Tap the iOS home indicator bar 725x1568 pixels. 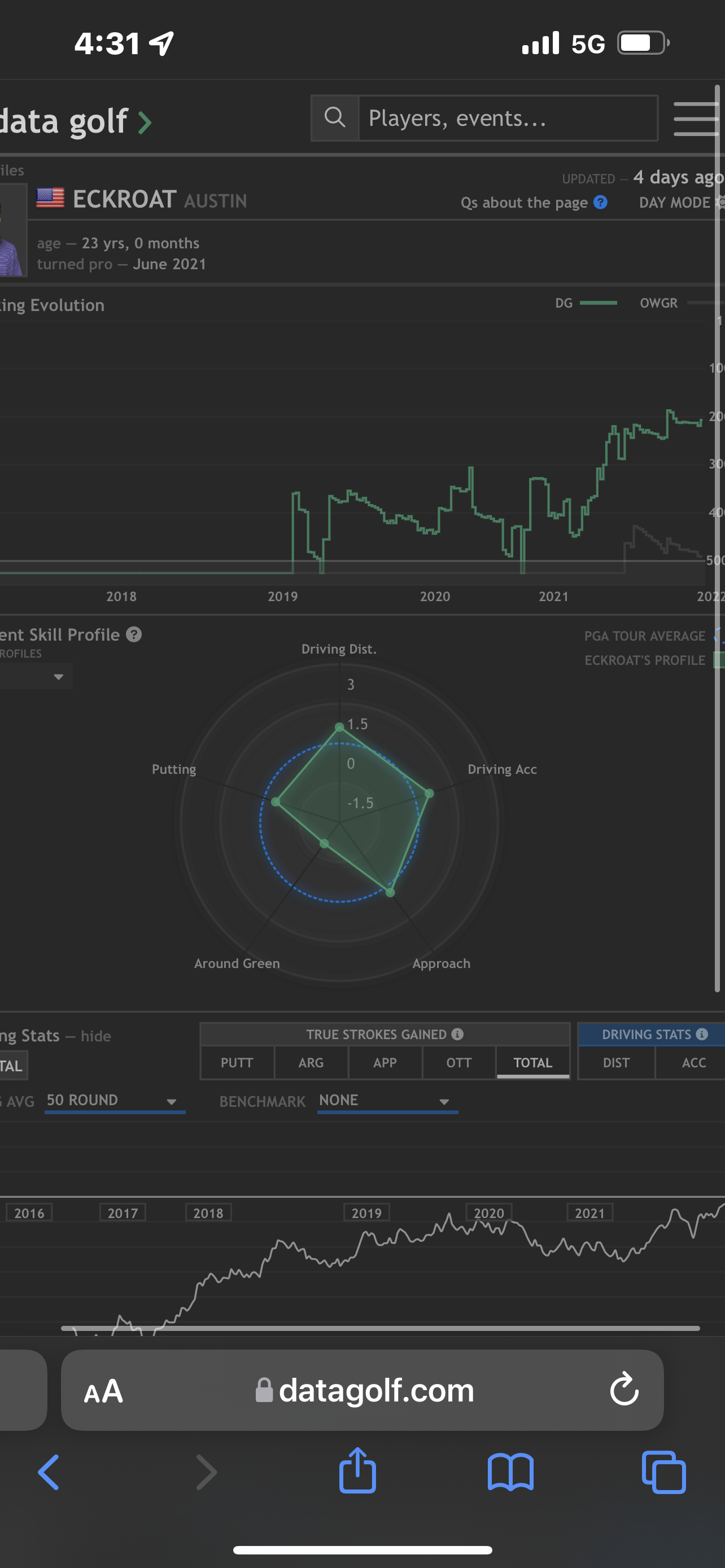click(363, 1550)
